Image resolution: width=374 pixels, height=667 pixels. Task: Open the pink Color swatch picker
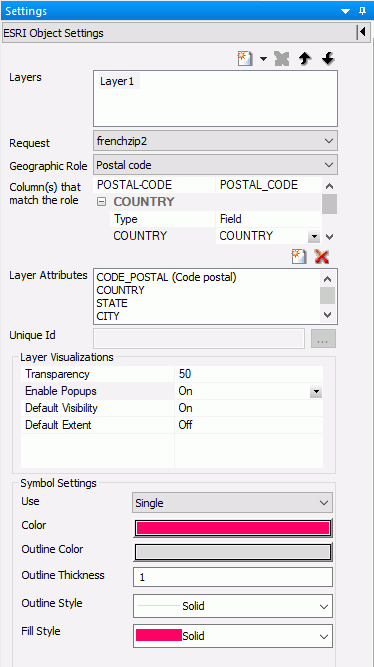[x=233, y=528]
